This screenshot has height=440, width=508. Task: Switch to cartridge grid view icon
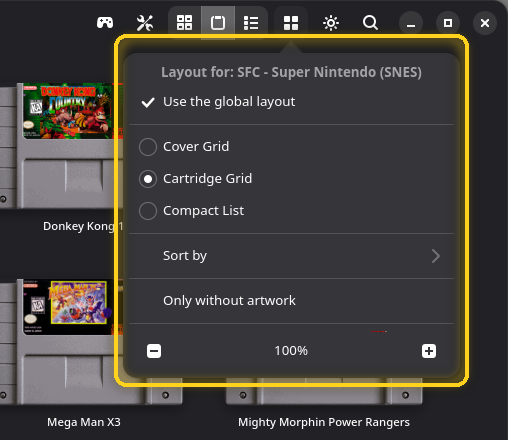click(218, 23)
